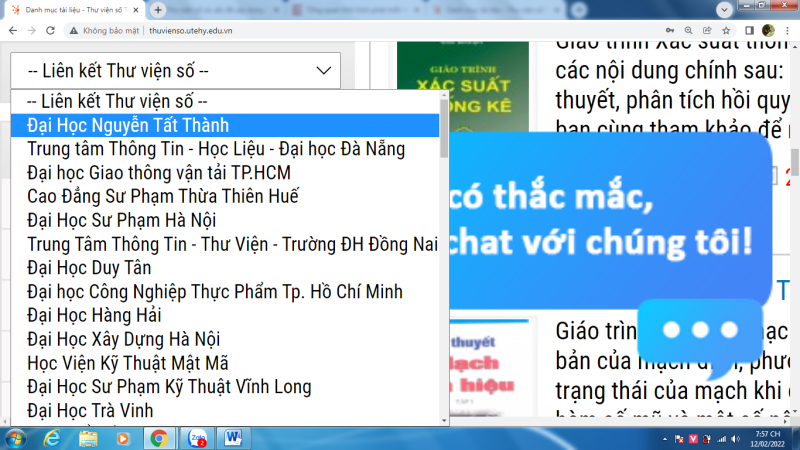The height and width of the screenshot is (450, 800).
Task: Select 'Đại Học Sư Phạm Hà Nội' option
Action: [x=225, y=220]
